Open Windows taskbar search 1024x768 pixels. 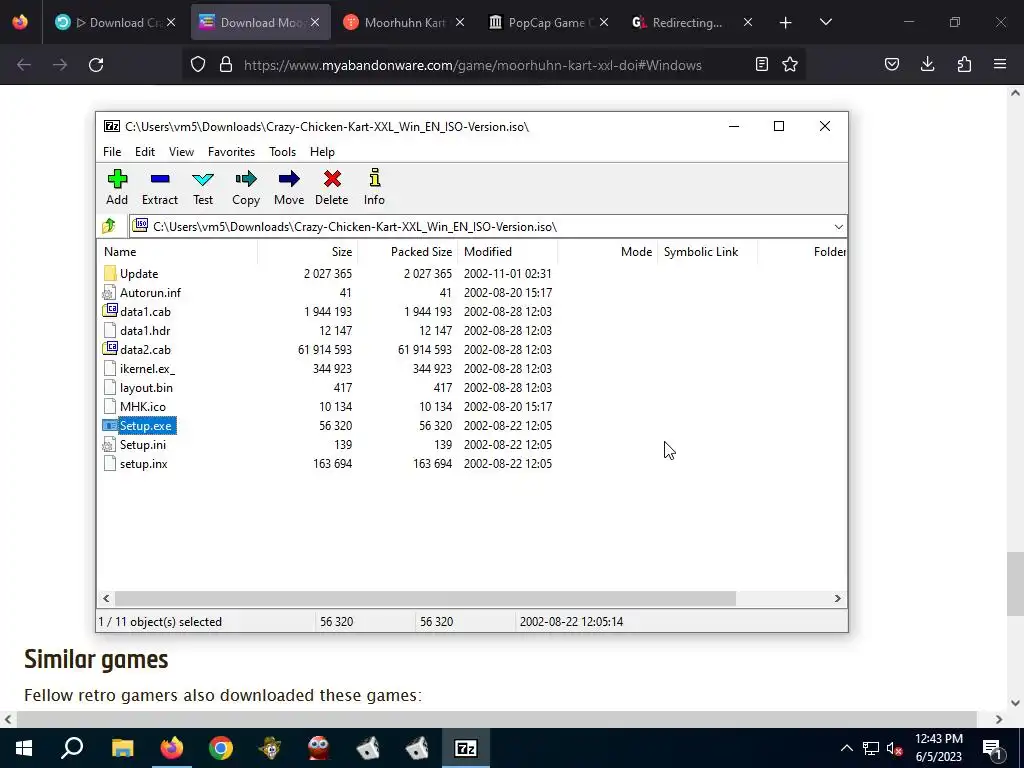click(72, 748)
